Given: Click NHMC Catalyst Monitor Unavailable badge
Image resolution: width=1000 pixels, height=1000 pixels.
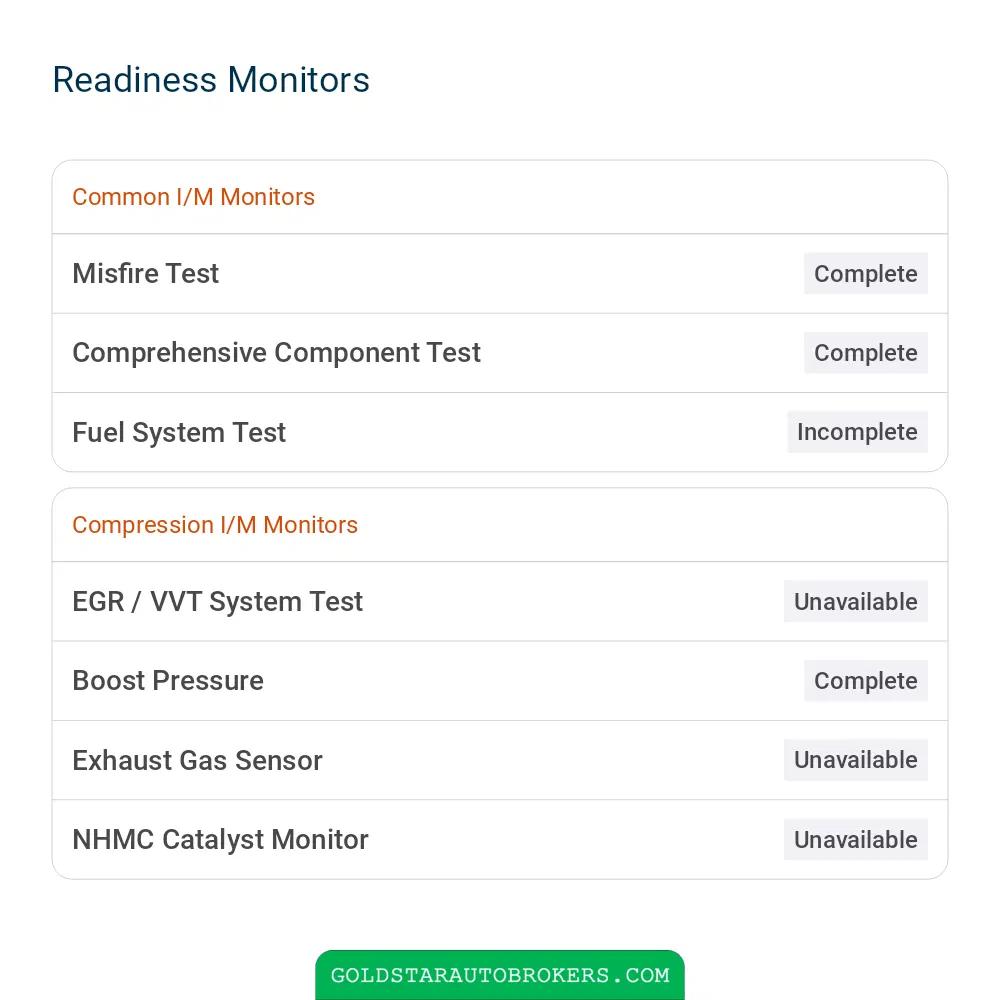Looking at the screenshot, I should point(855,839).
